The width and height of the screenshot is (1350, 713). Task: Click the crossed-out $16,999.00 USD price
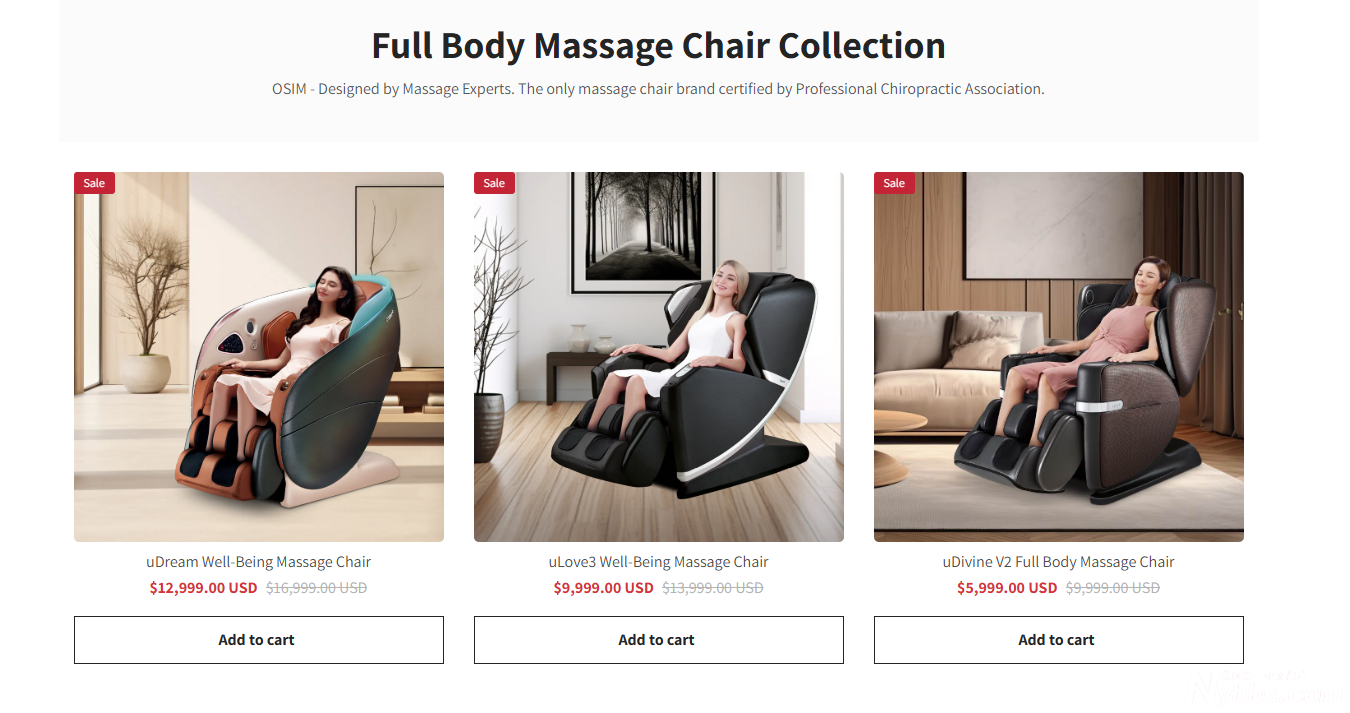point(317,588)
